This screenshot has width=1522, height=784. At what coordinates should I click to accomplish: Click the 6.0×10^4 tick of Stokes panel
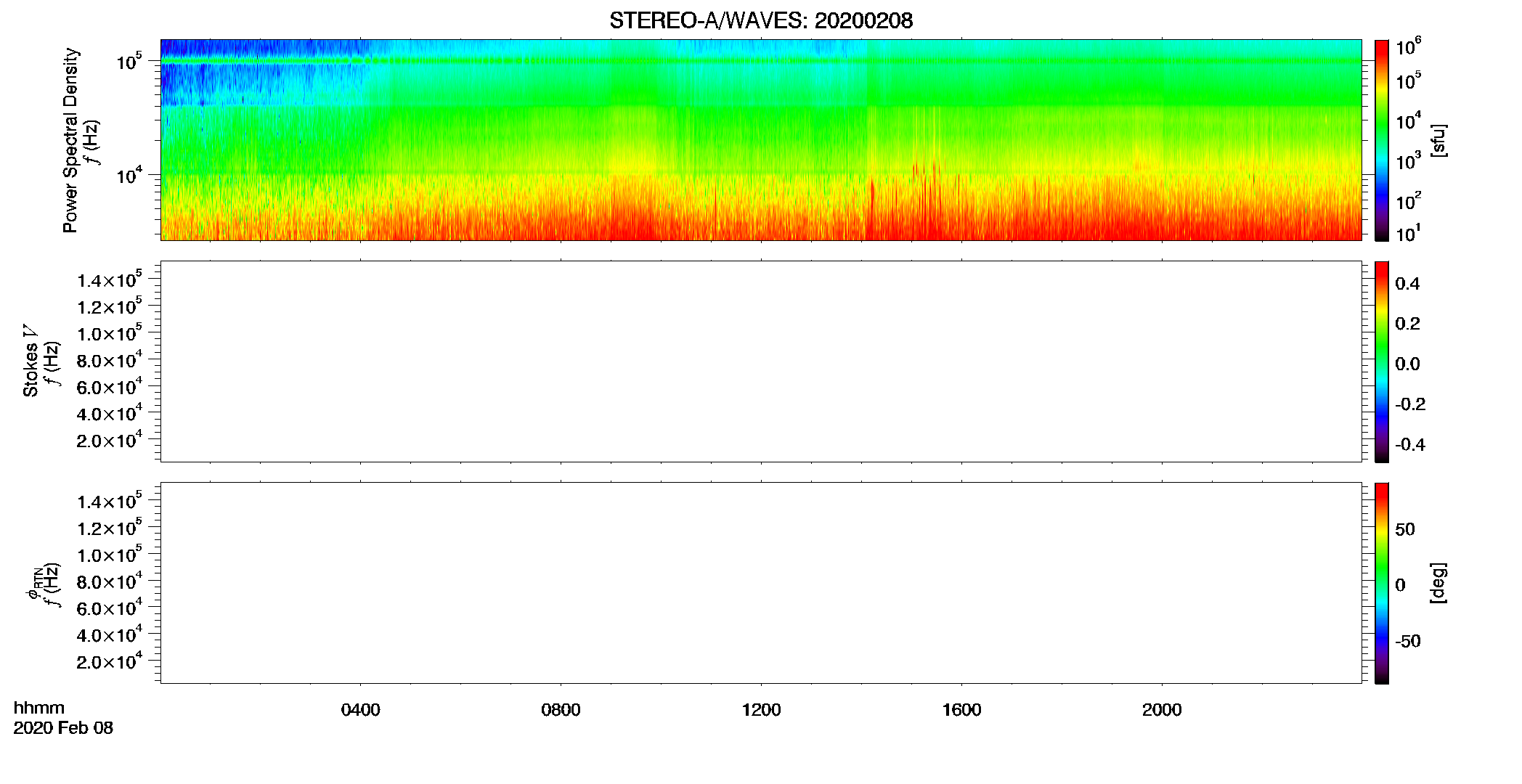coord(110,386)
